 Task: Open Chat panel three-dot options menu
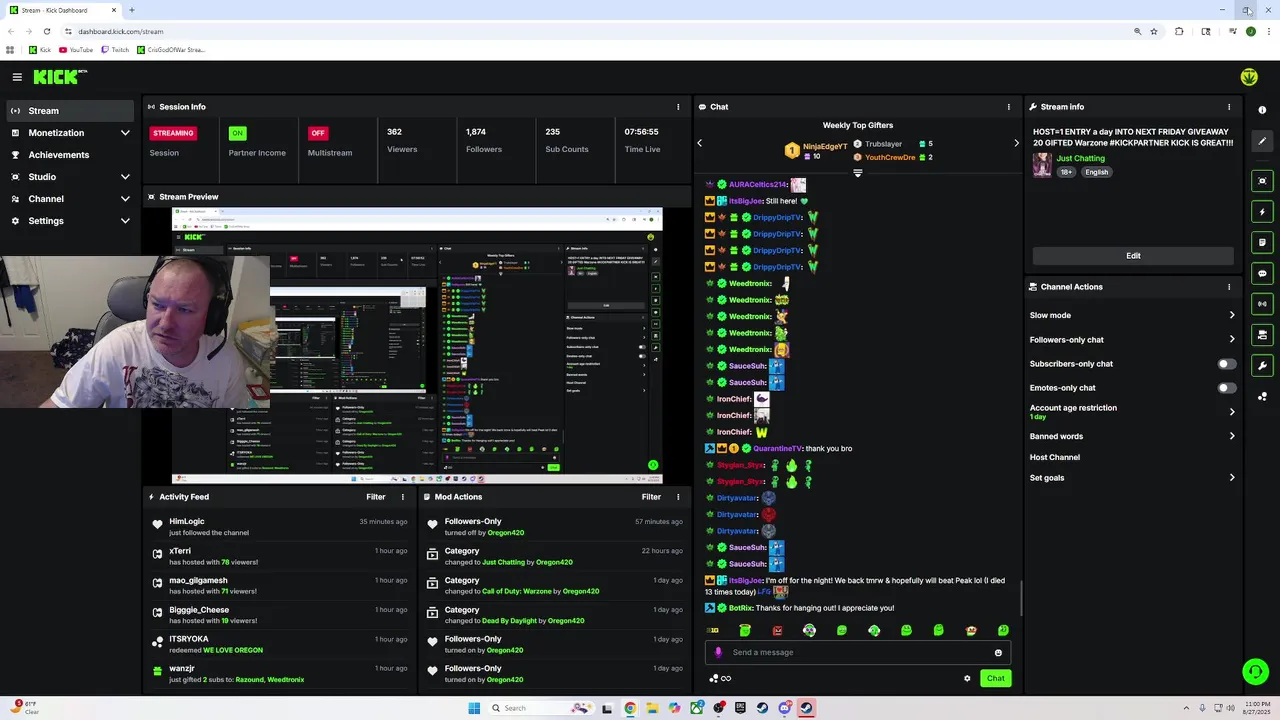point(1008,107)
